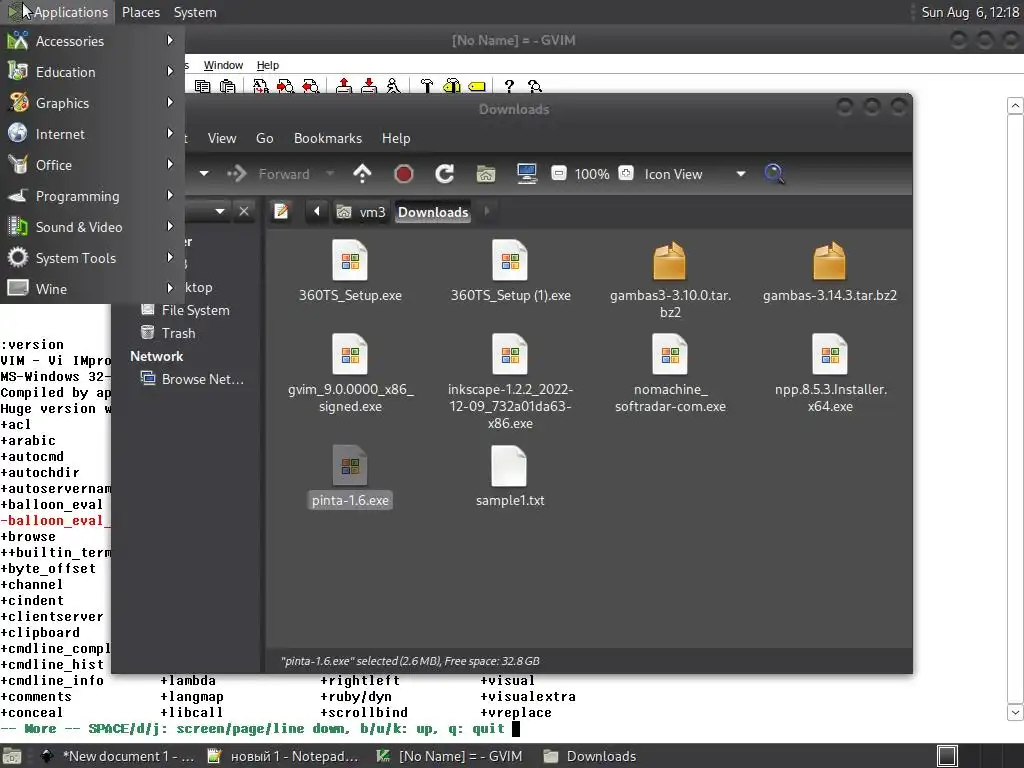Select the inkscape-1.2.2 installer file
The image size is (1024, 768).
(x=510, y=381)
